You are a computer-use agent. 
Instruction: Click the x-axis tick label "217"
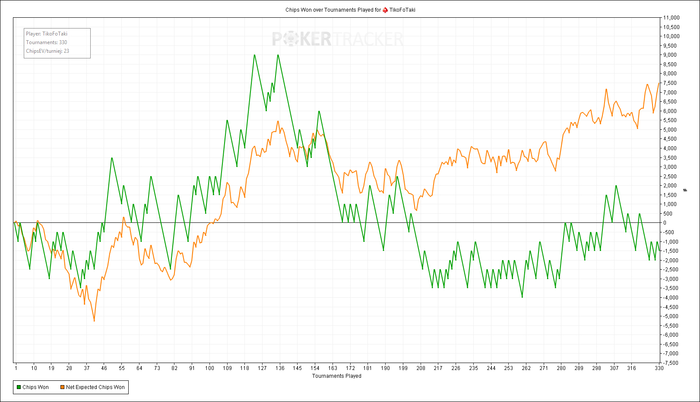click(438, 368)
